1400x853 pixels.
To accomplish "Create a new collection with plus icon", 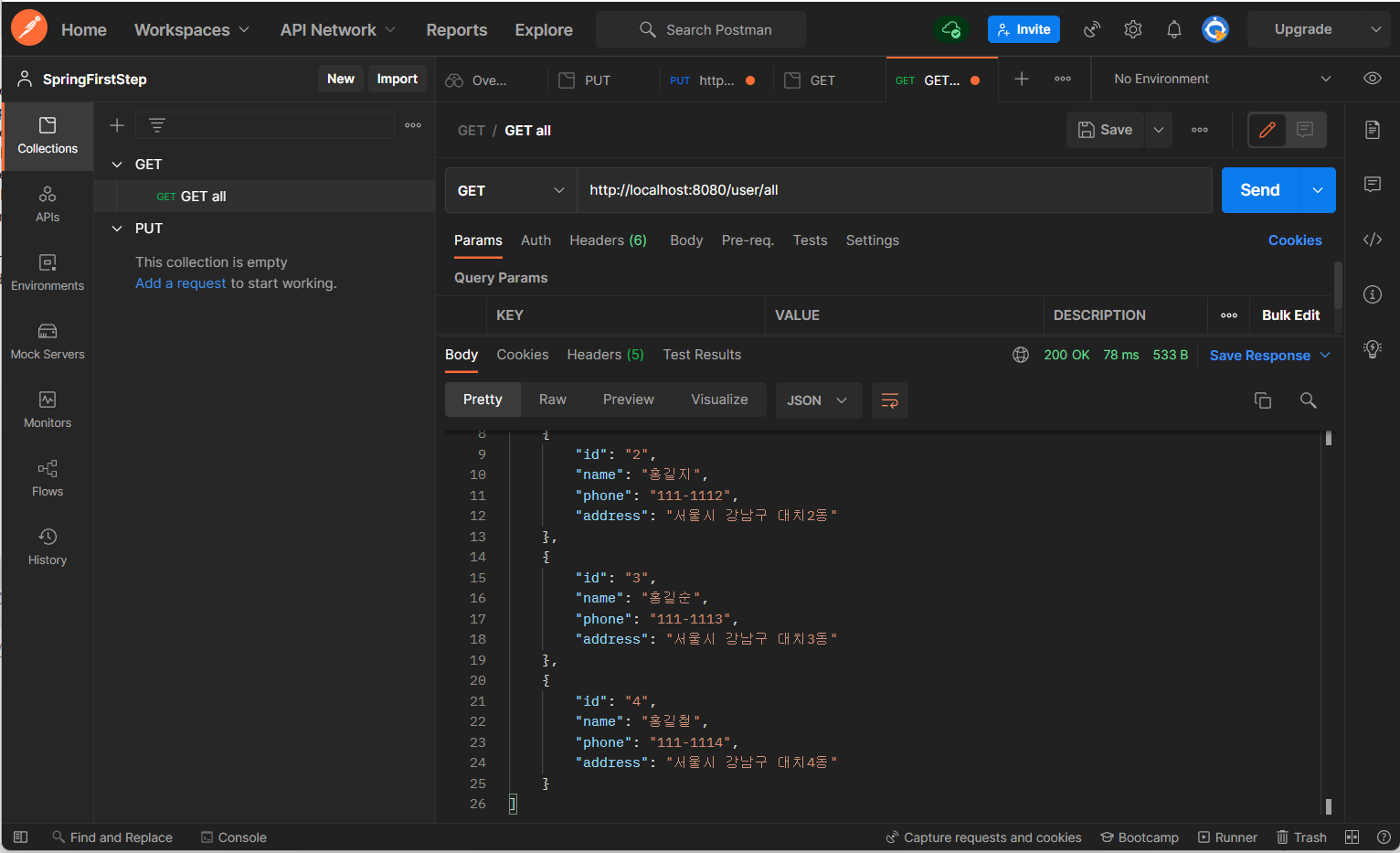I will pyautogui.click(x=117, y=125).
